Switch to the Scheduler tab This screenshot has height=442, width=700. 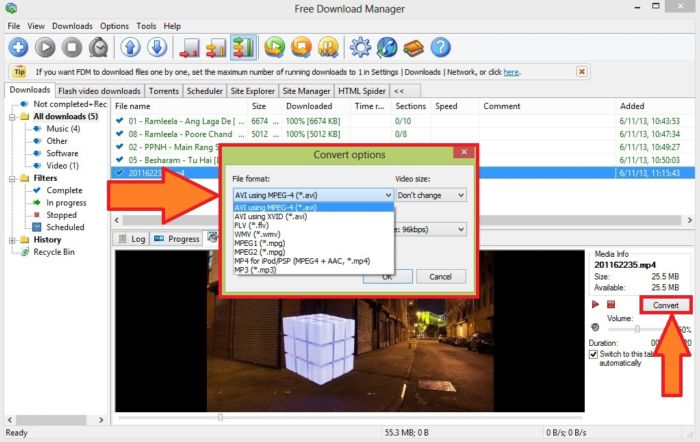(204, 91)
